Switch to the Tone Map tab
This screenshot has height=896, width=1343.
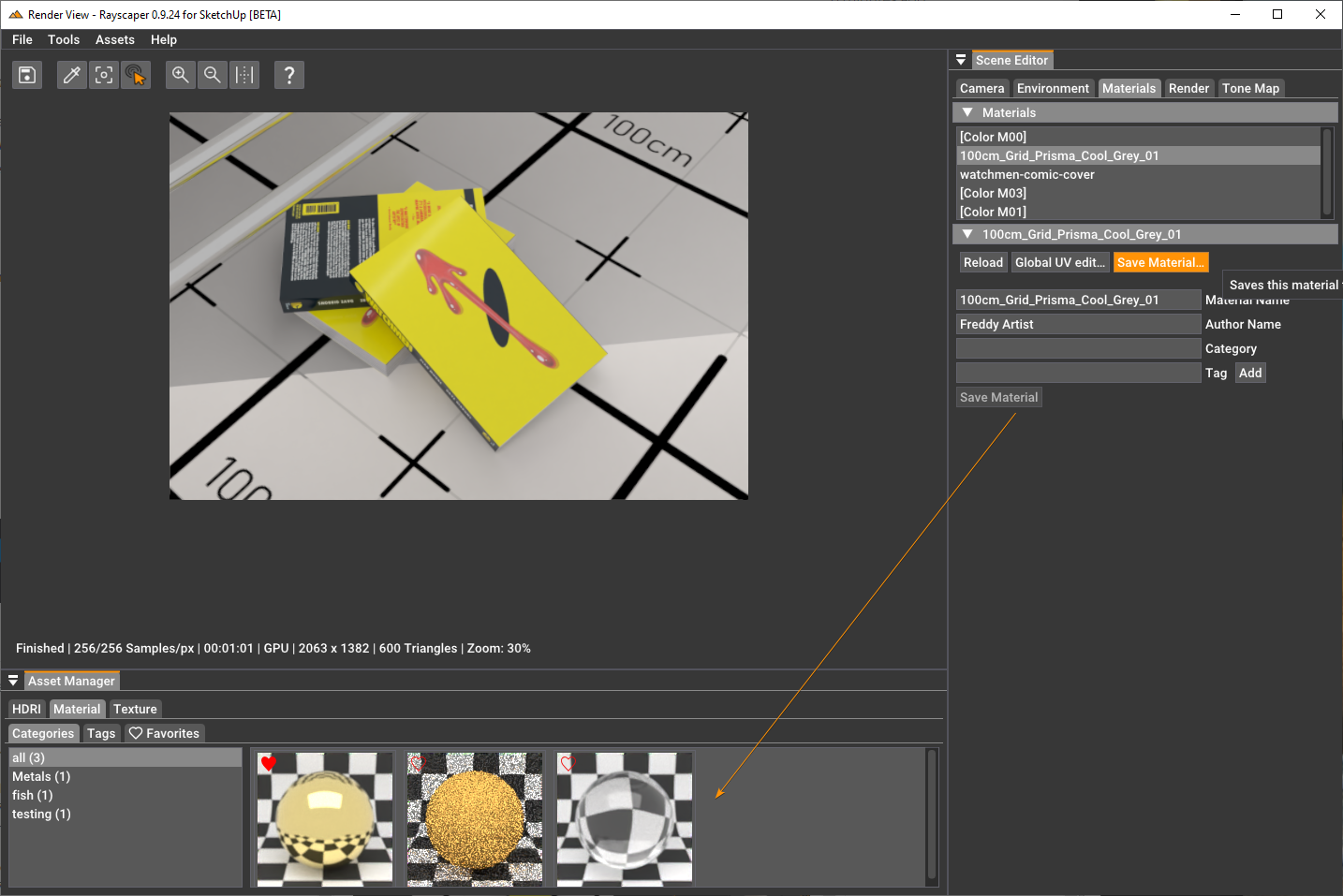tap(1250, 88)
